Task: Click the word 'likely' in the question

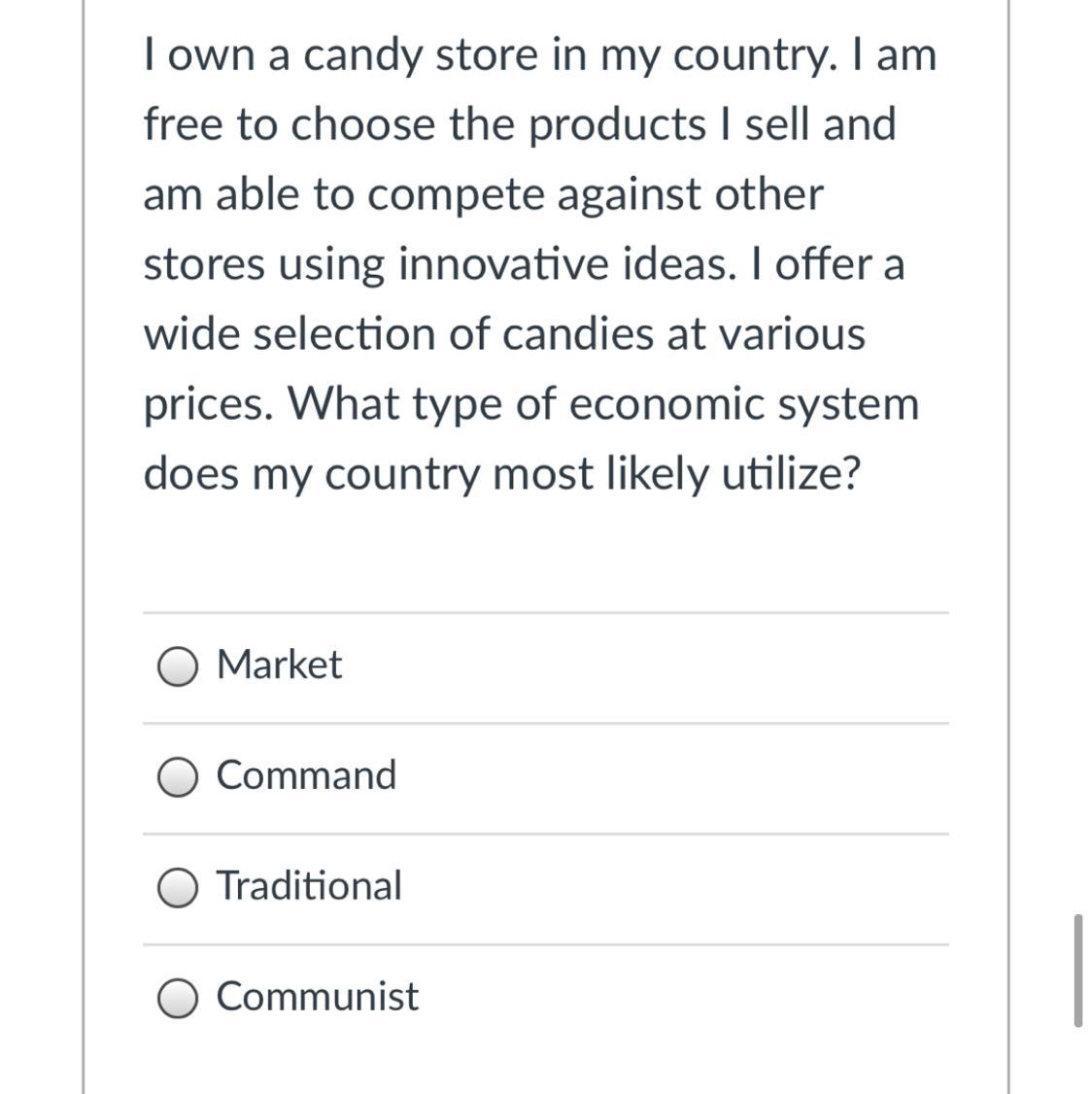Action: pos(660,474)
